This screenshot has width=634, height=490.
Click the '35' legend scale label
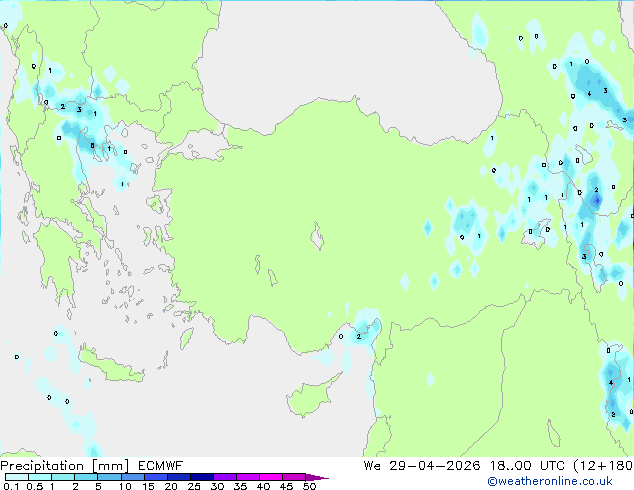[x=240, y=486]
